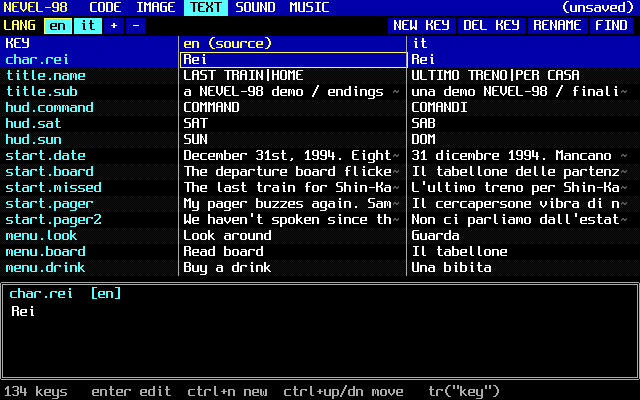This screenshot has width=640, height=400.
Task: Click the English 'Rei' cell
Action: 293,60
